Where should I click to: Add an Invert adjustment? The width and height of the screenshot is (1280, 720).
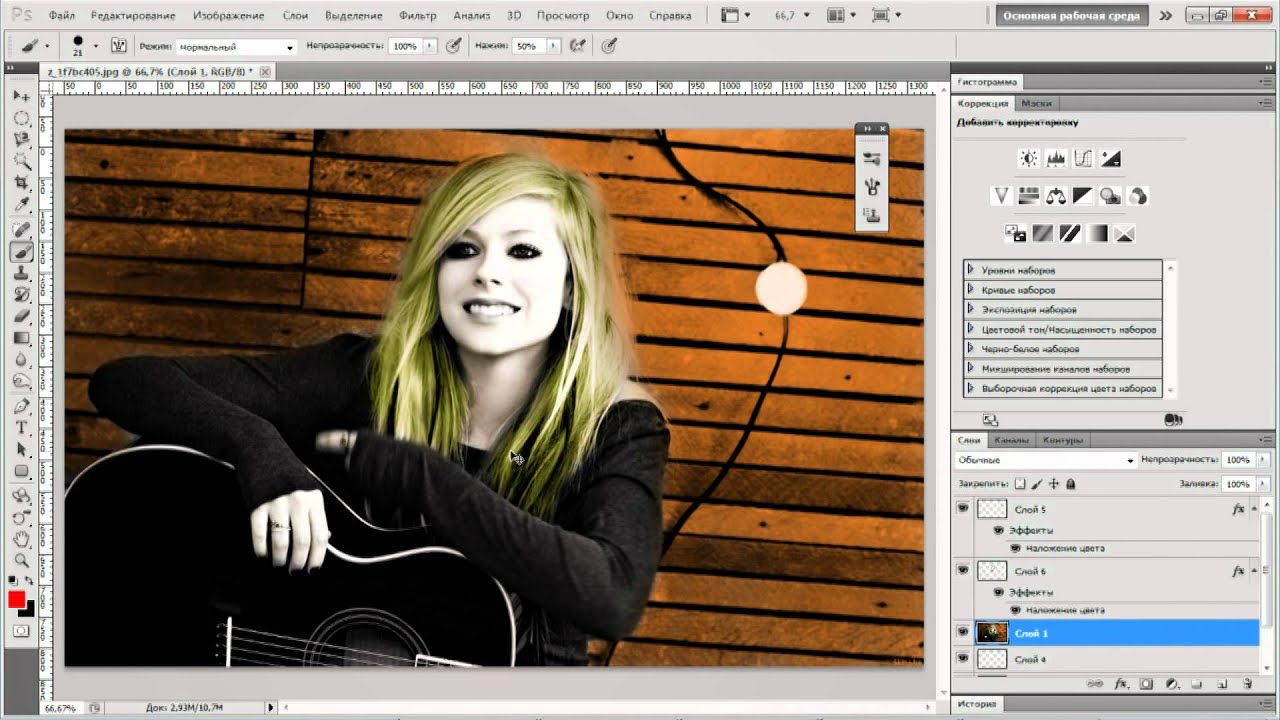1016,234
